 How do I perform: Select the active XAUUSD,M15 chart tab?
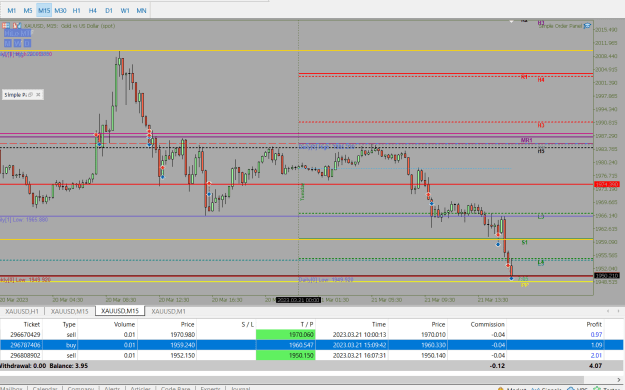coord(120,311)
